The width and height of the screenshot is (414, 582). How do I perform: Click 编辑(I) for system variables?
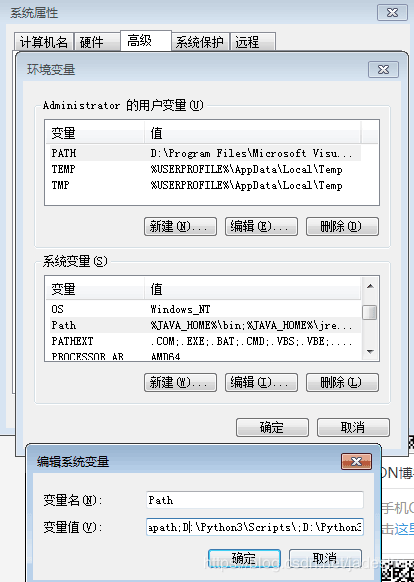click(x=261, y=382)
